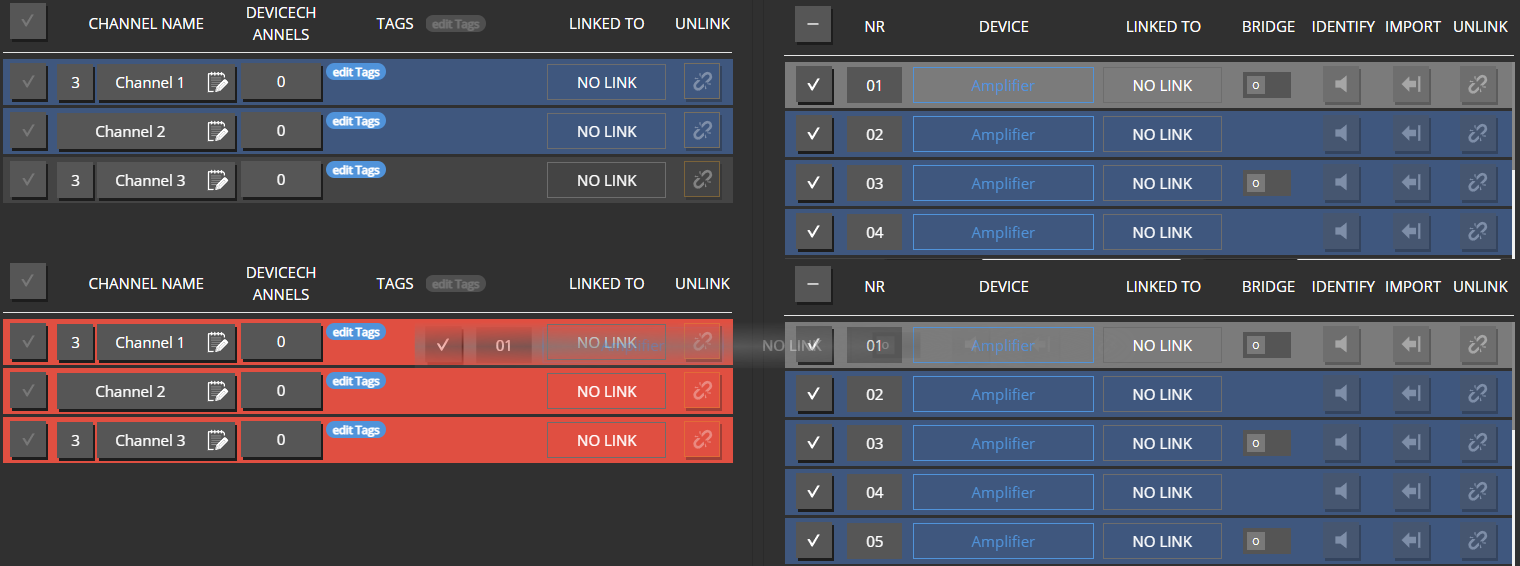Toggle bridge for amplifier 03 in upper amplifier list

pyautogui.click(x=1266, y=183)
